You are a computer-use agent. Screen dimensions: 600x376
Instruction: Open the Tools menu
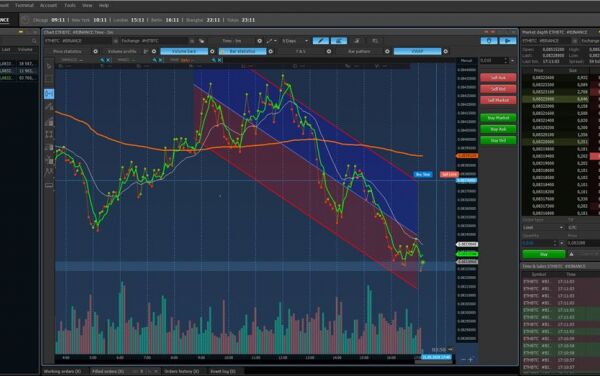[70, 5]
